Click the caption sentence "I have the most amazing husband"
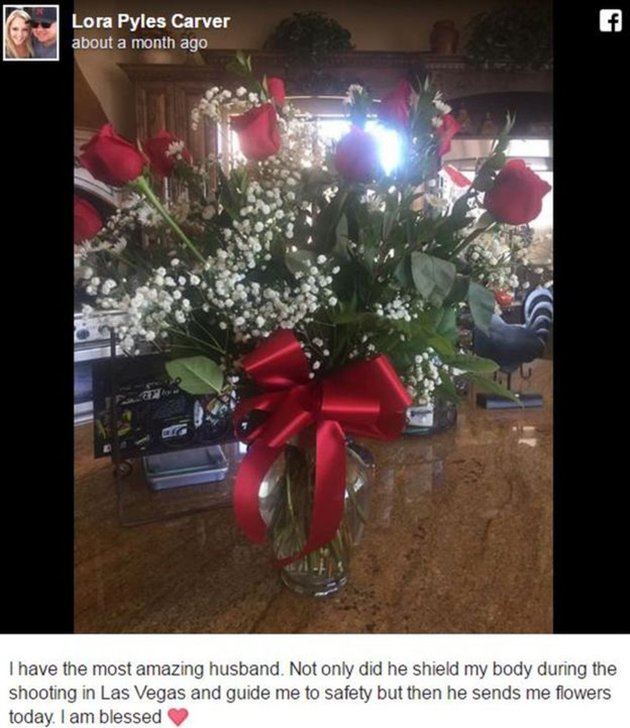 pyautogui.click(x=145, y=669)
